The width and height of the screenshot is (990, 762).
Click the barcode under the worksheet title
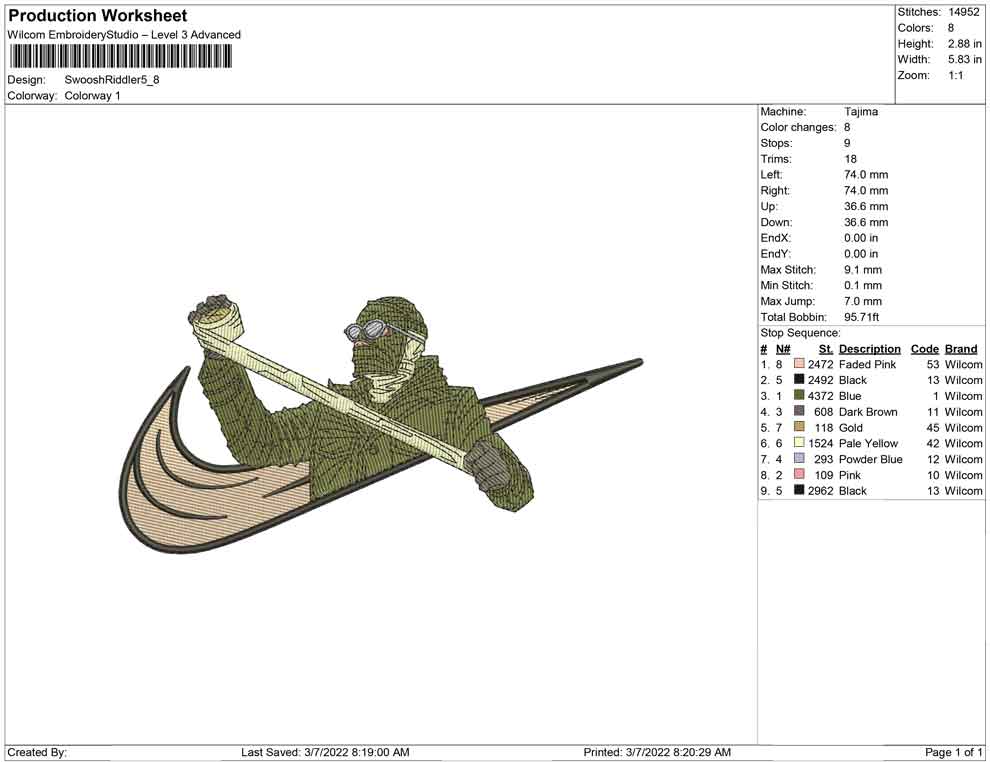120,57
